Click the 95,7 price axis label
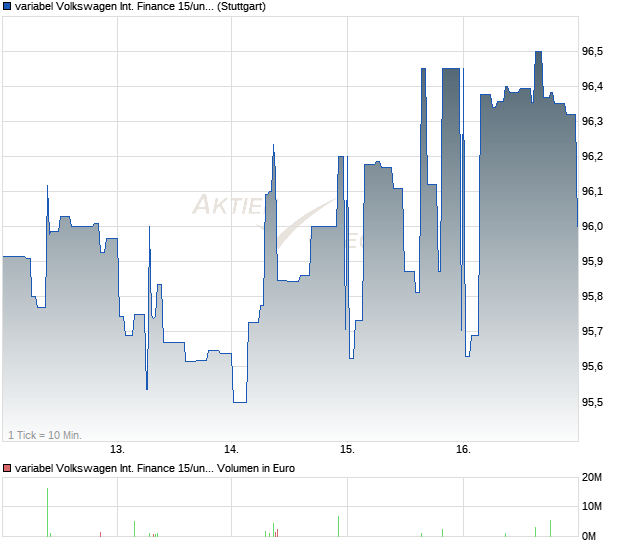This screenshot has width=620, height=546. point(593,332)
